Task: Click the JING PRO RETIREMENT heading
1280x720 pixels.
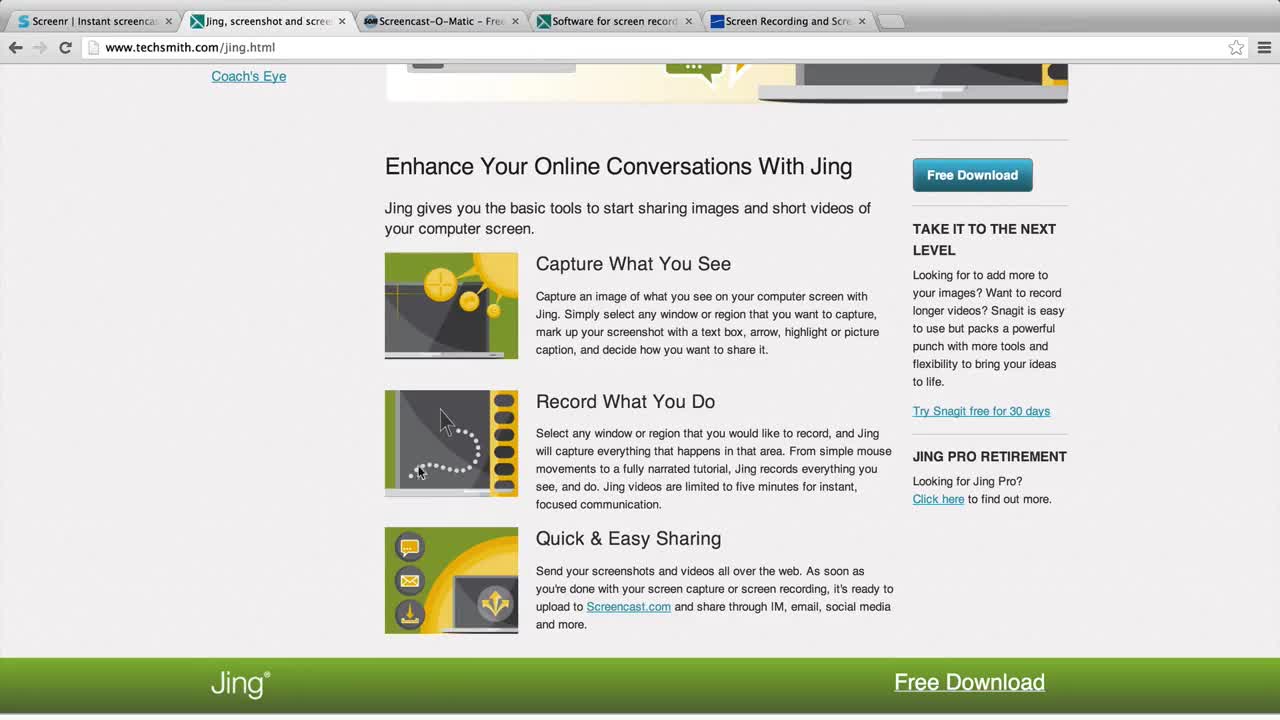Action: (x=989, y=457)
